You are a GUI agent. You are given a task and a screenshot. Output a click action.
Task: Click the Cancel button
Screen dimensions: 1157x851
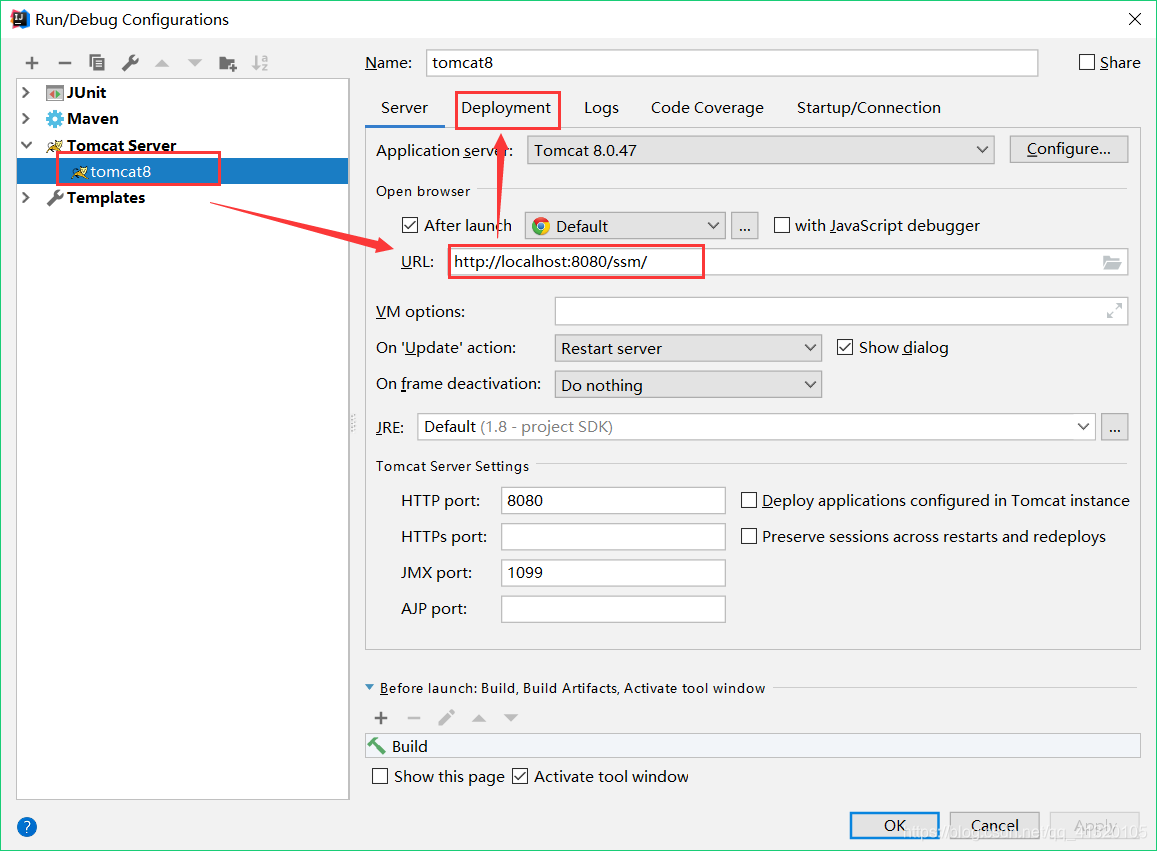[x=995, y=825]
